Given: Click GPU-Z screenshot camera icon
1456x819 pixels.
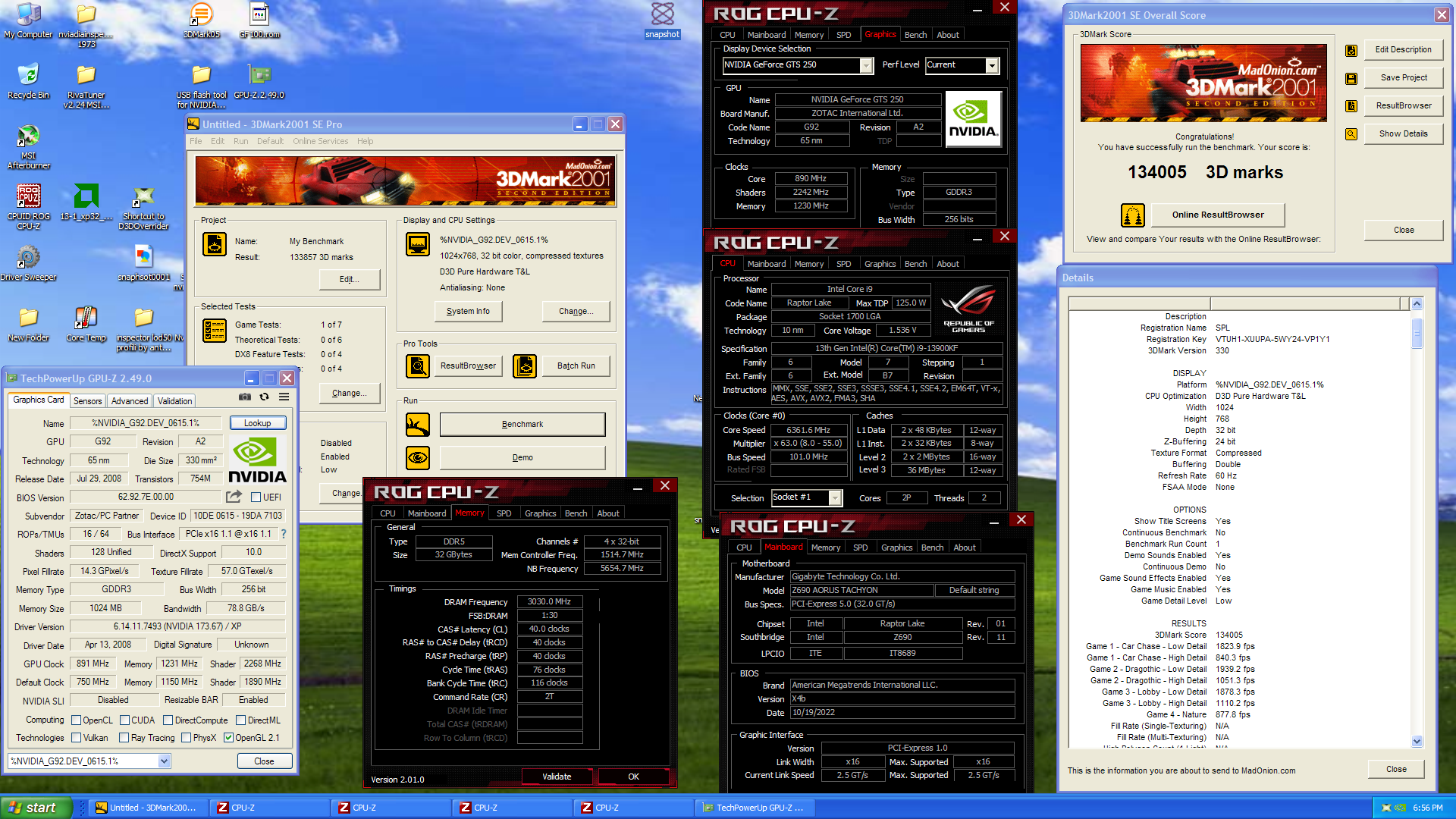Looking at the screenshot, I should pyautogui.click(x=244, y=397).
